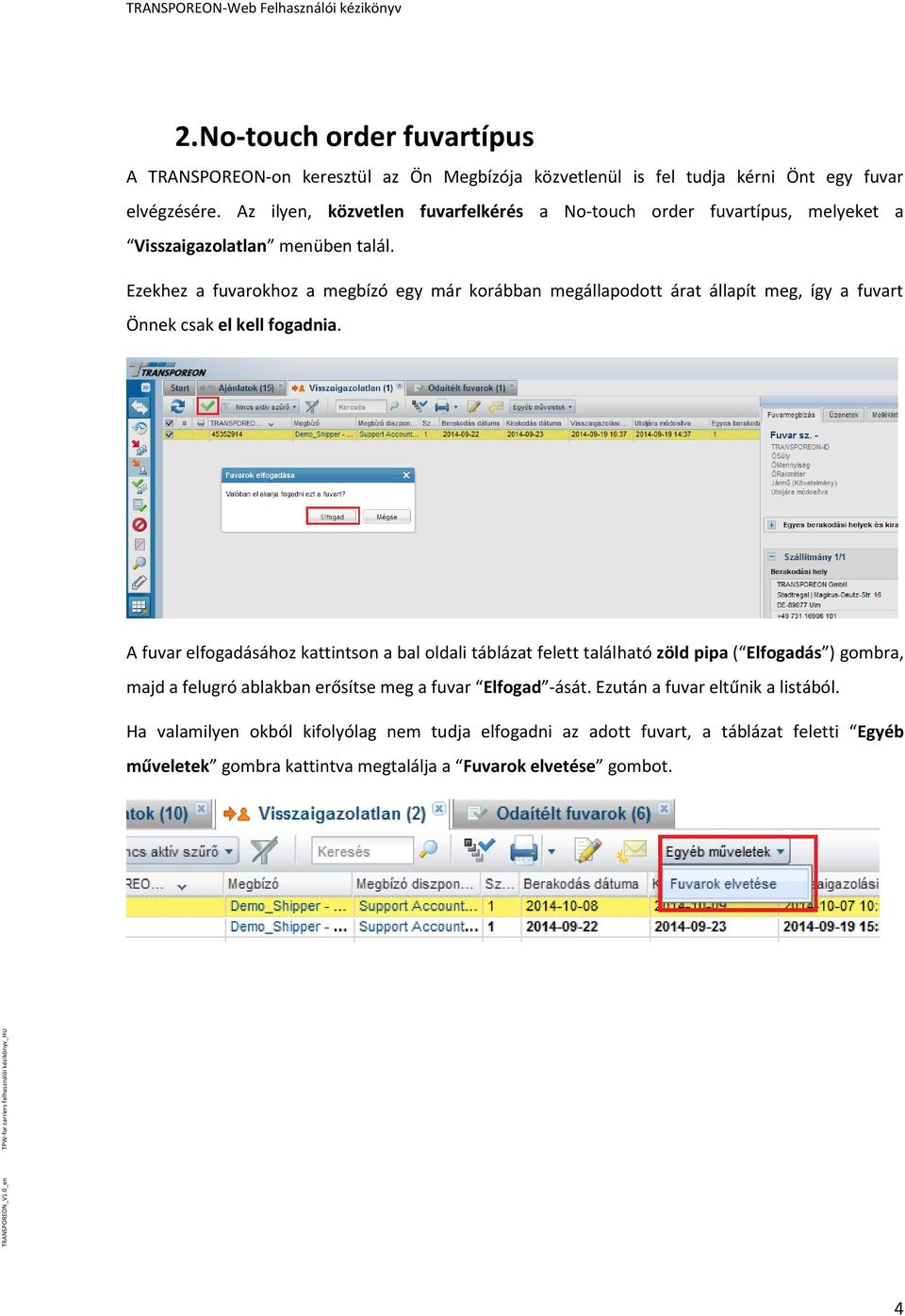Click the clear-filter funnel icon in upper screenshot
The height and width of the screenshot is (1316, 905).
click(313, 407)
